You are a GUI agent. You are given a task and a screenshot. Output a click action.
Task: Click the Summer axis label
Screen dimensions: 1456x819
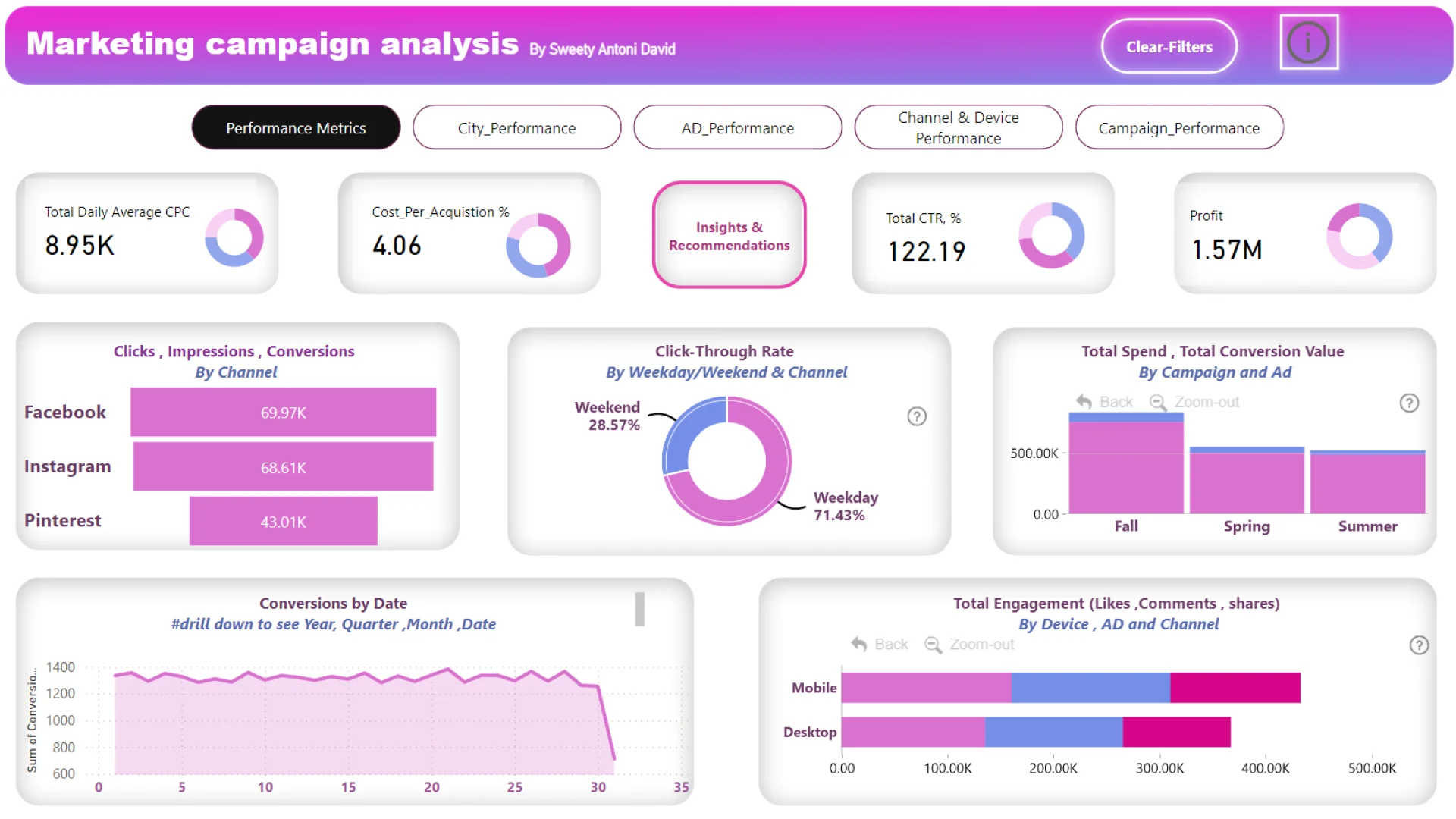(x=1367, y=526)
